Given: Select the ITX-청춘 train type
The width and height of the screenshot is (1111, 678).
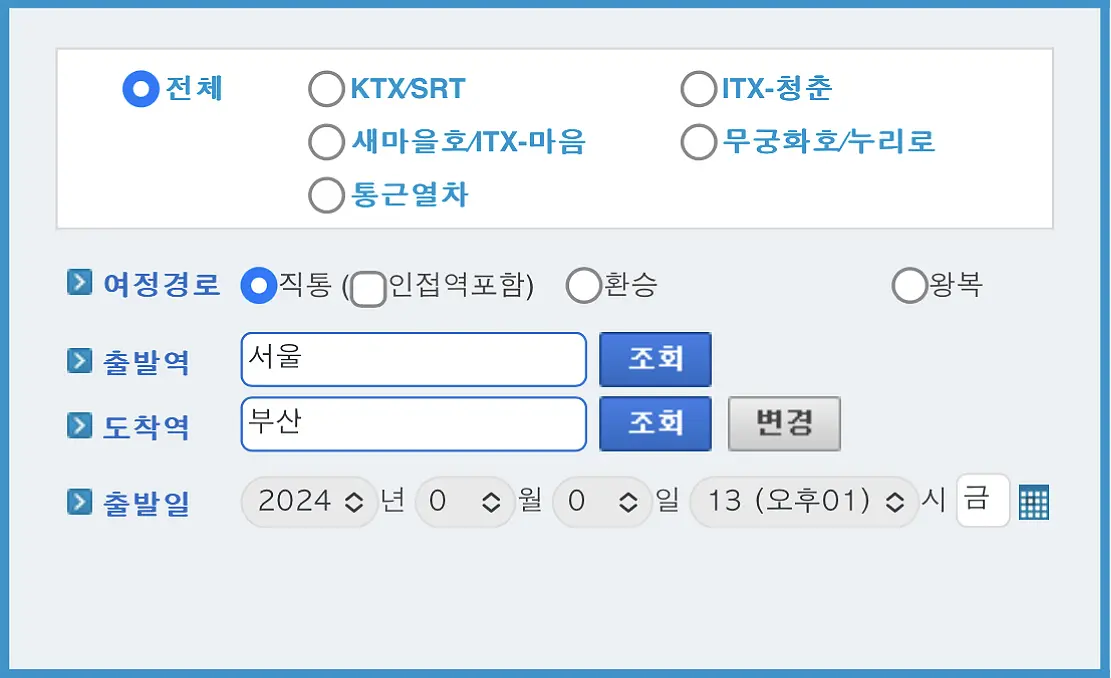Looking at the screenshot, I should coord(697,88).
